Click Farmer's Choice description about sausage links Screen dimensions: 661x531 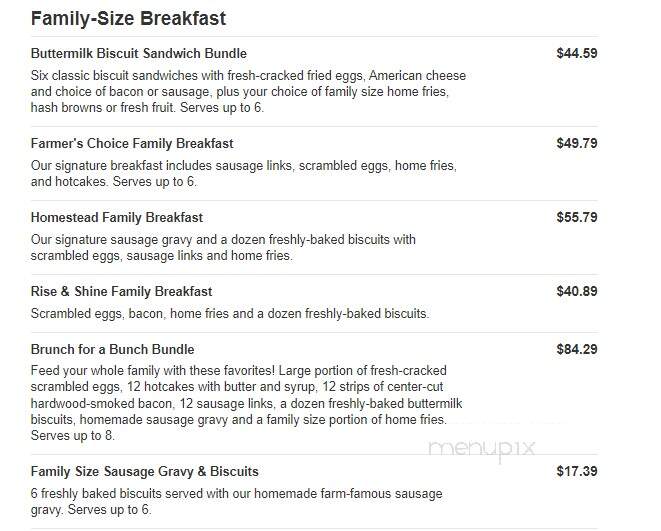coord(244,174)
